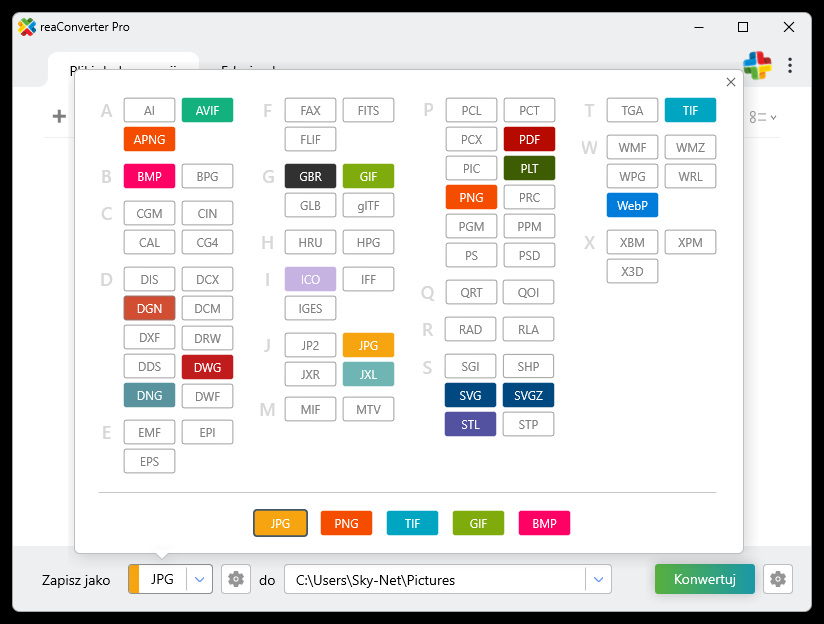The image size is (824, 624).
Task: Choose the STL format
Action: (470, 424)
